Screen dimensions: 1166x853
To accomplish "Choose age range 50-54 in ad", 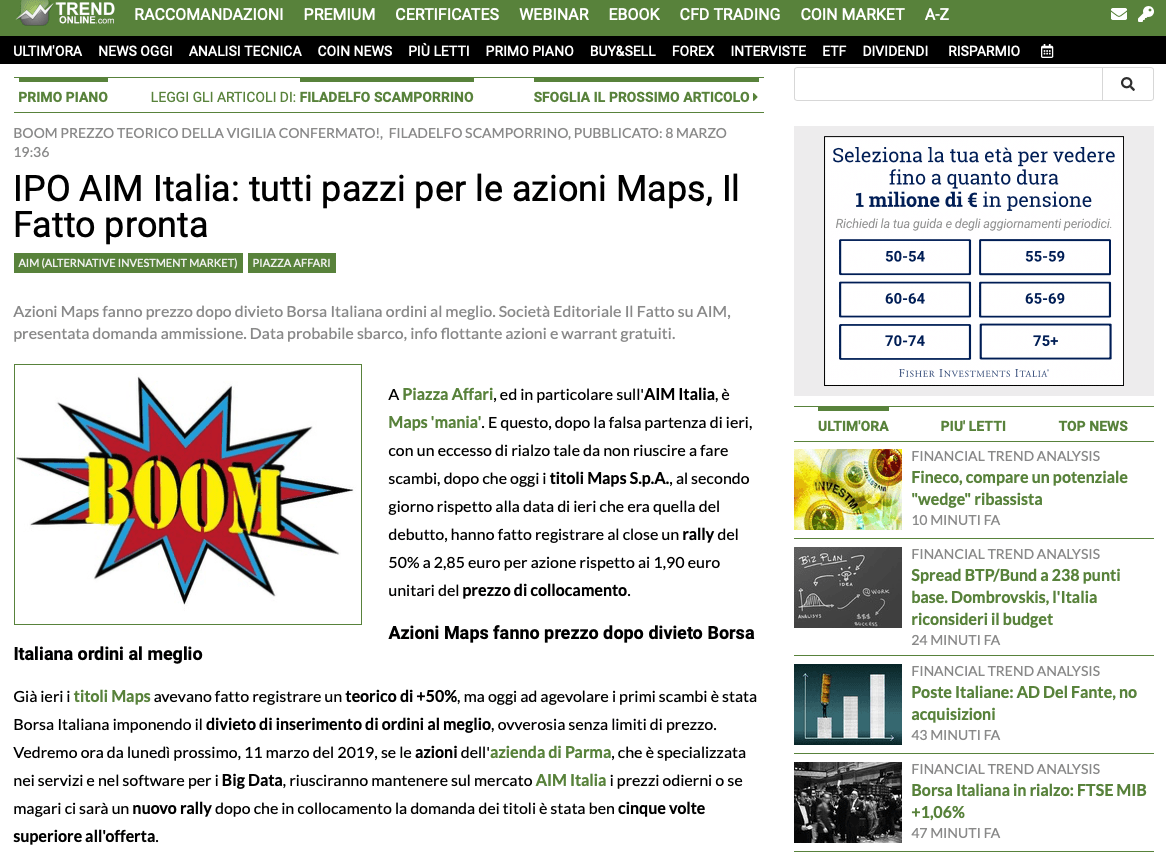I will click(x=905, y=257).
